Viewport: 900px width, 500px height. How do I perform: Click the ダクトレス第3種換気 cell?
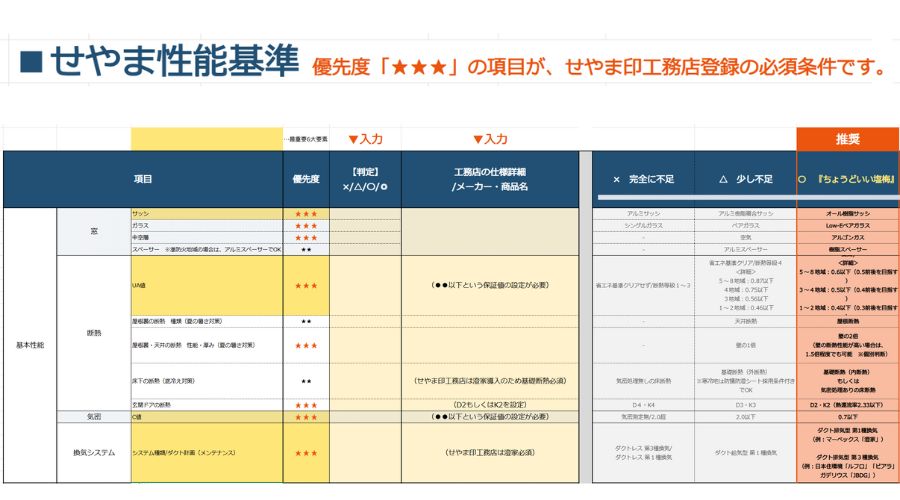[x=643, y=452]
